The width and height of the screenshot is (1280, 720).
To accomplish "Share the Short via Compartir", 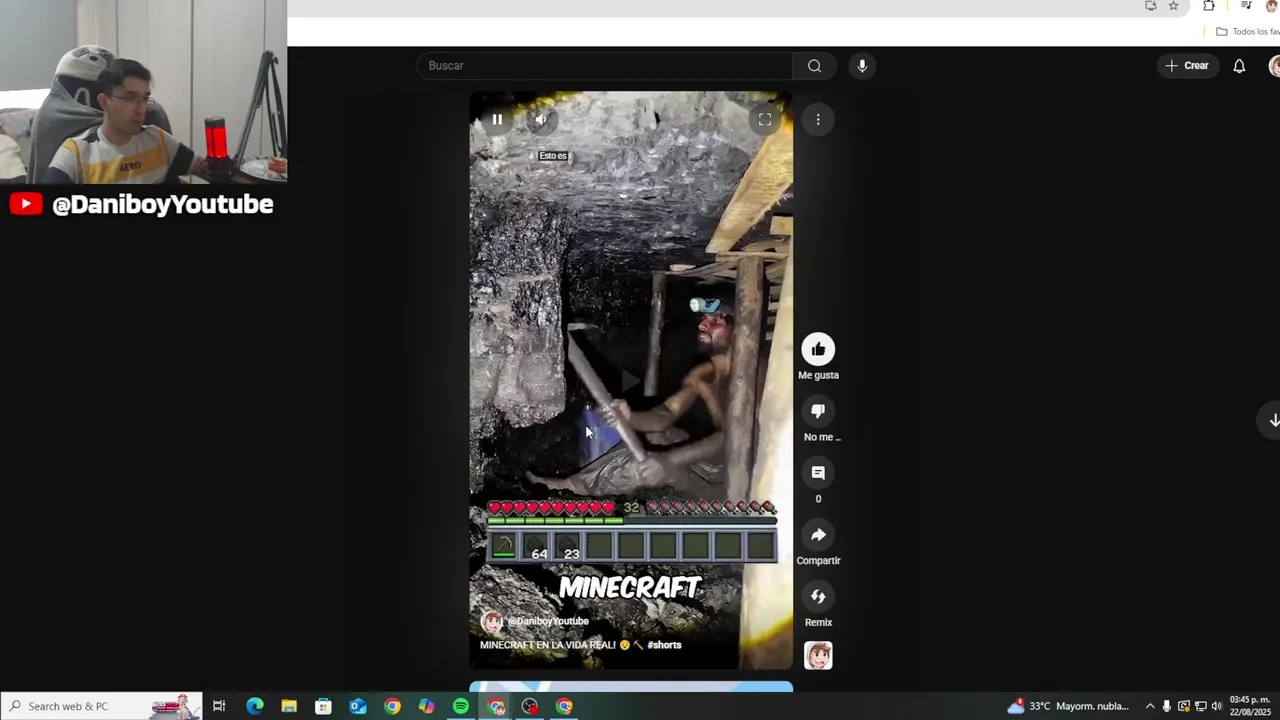I will (x=818, y=535).
